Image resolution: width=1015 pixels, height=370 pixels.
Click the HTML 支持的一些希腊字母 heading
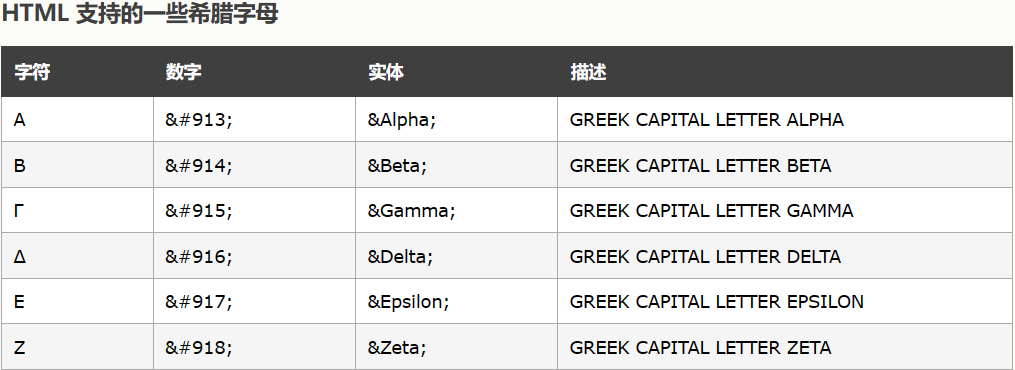pos(140,14)
